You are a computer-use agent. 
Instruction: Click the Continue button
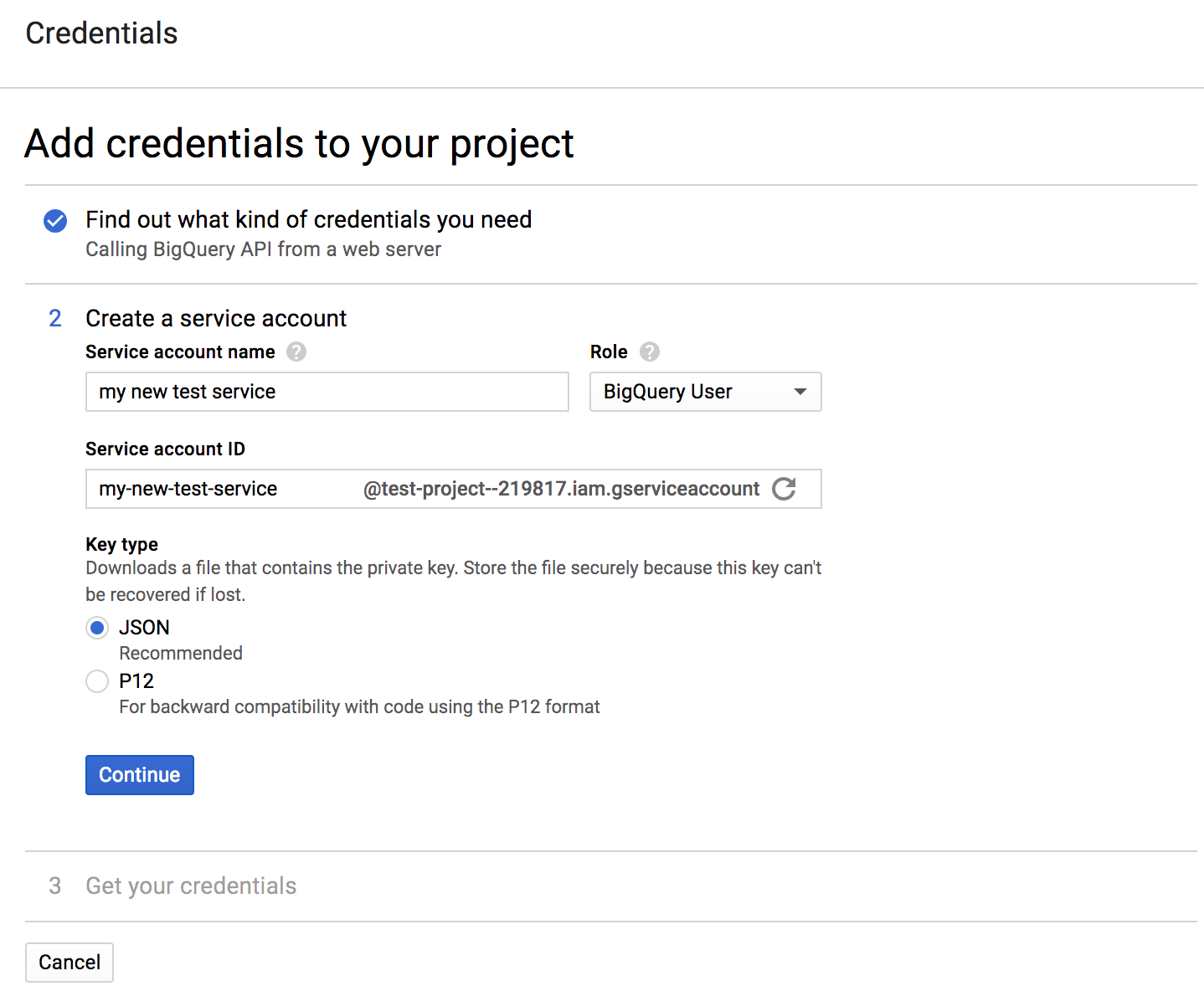coord(139,774)
